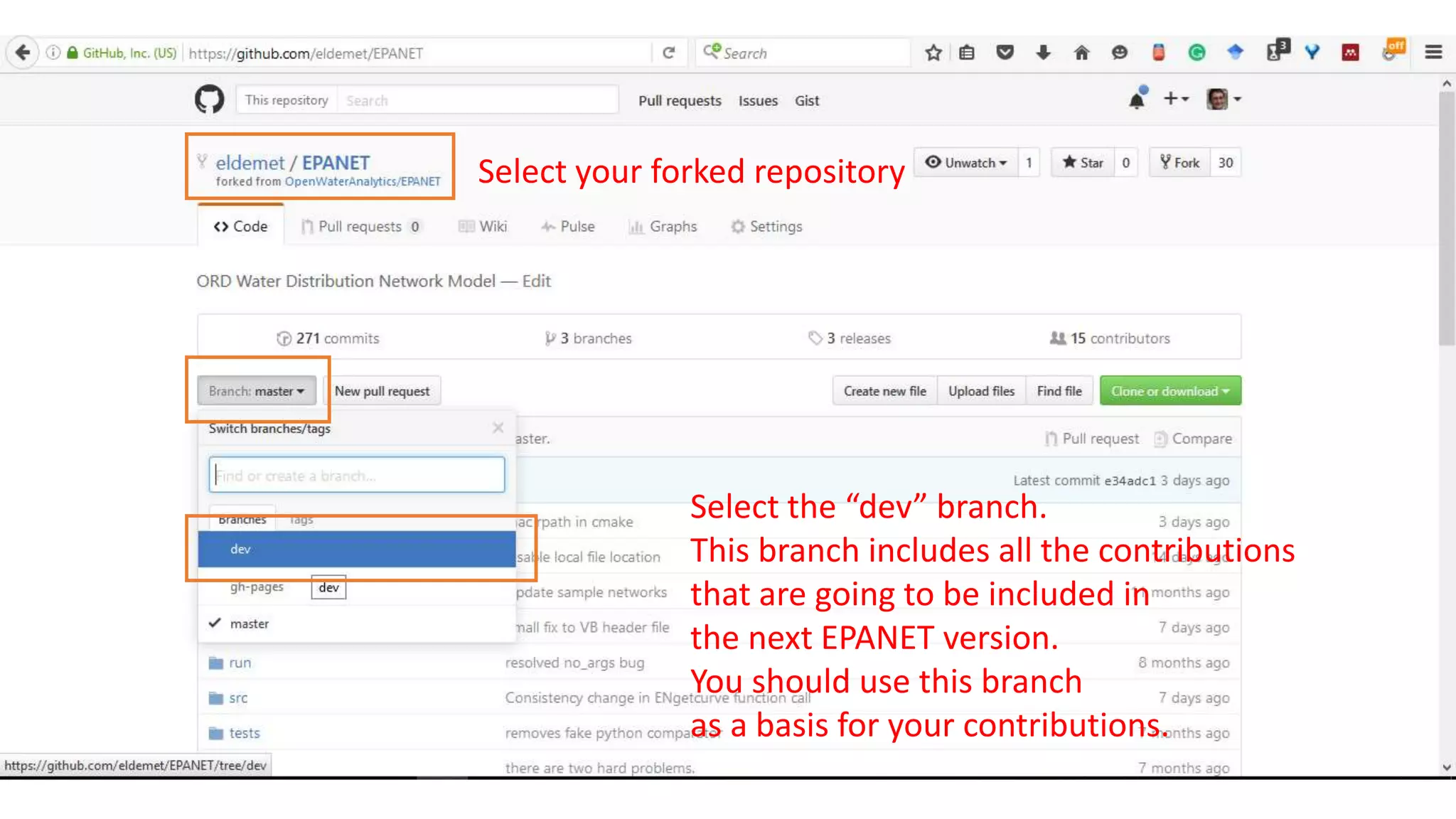The height and width of the screenshot is (819, 1456).
Task: Open notifications bell icon
Action: click(1137, 100)
